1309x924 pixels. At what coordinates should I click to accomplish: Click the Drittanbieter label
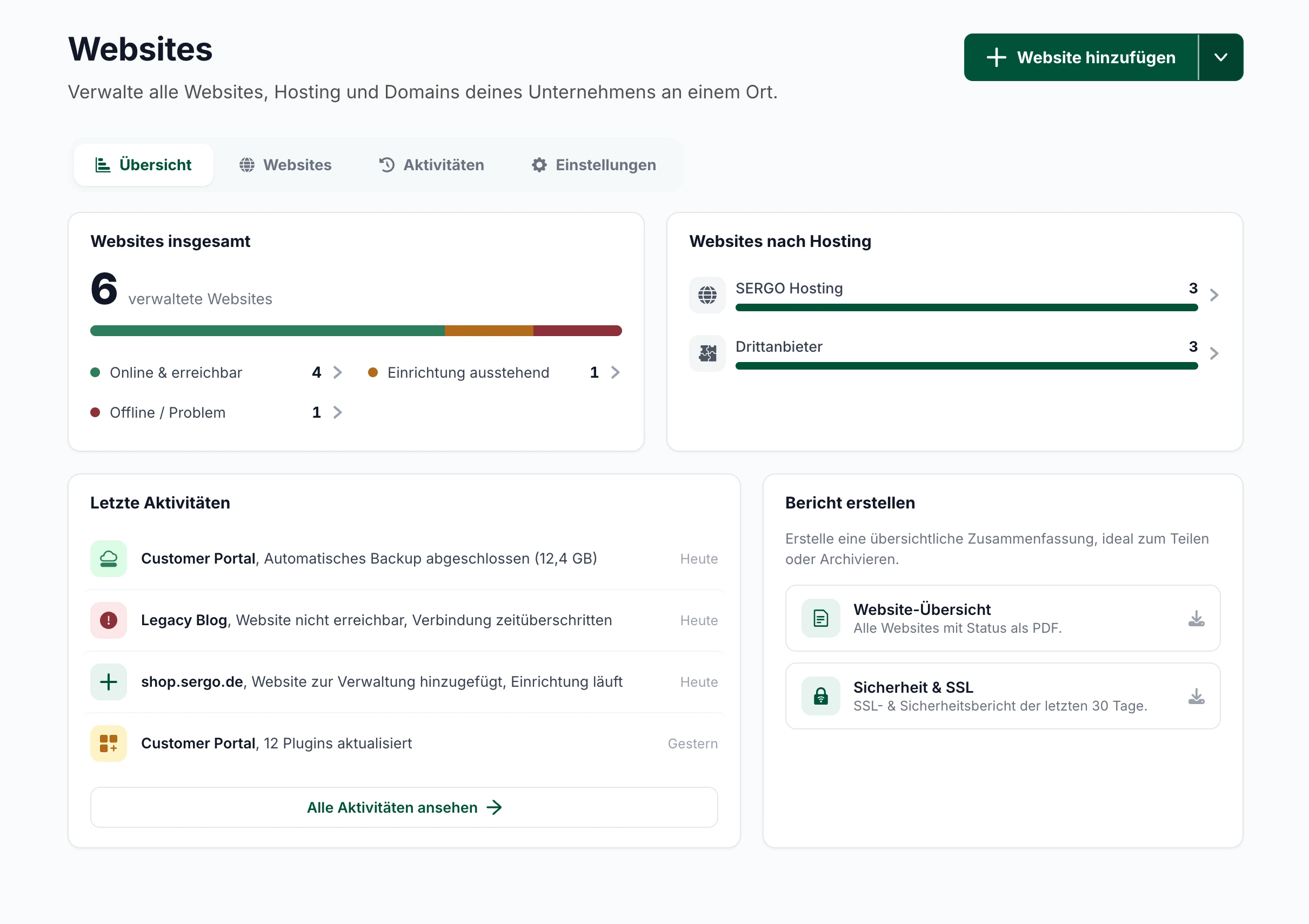pyautogui.click(x=779, y=346)
